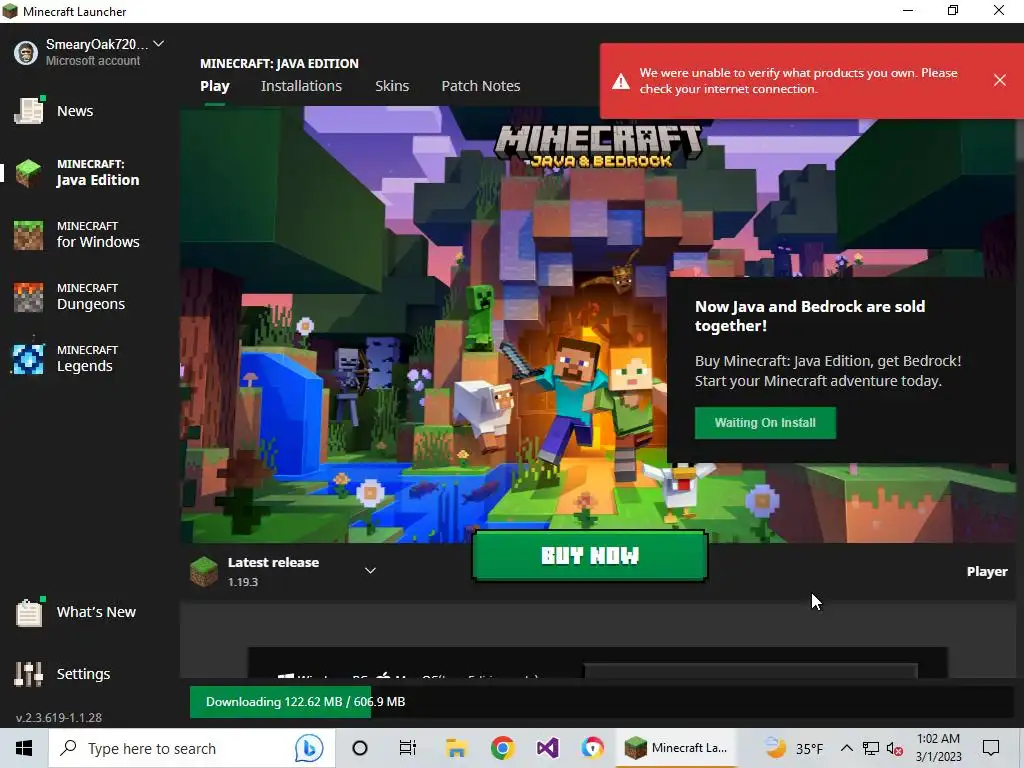Open the Windows Start menu
The width and height of the screenshot is (1024, 768).
tap(24, 748)
